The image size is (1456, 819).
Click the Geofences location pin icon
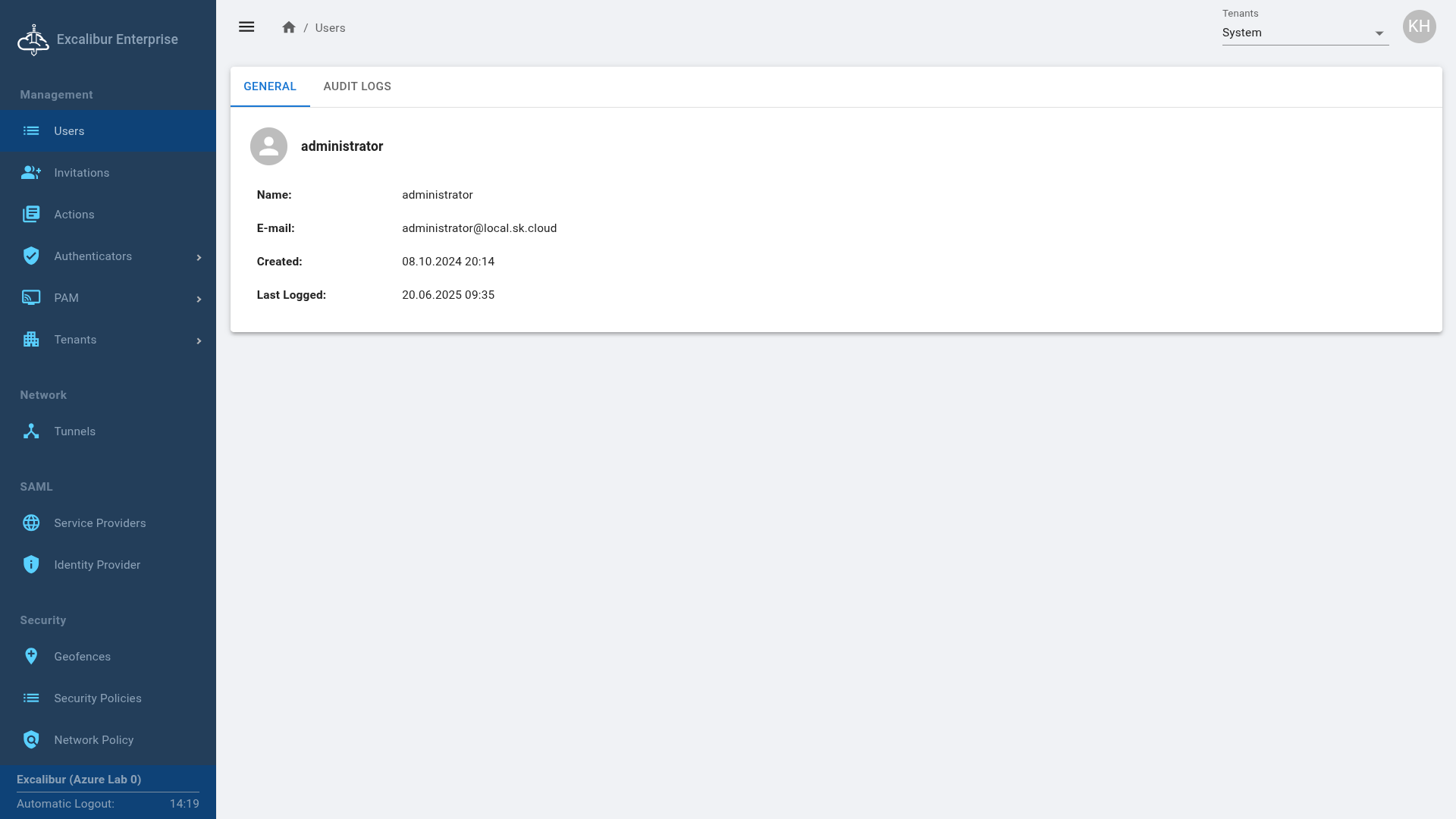tap(31, 657)
